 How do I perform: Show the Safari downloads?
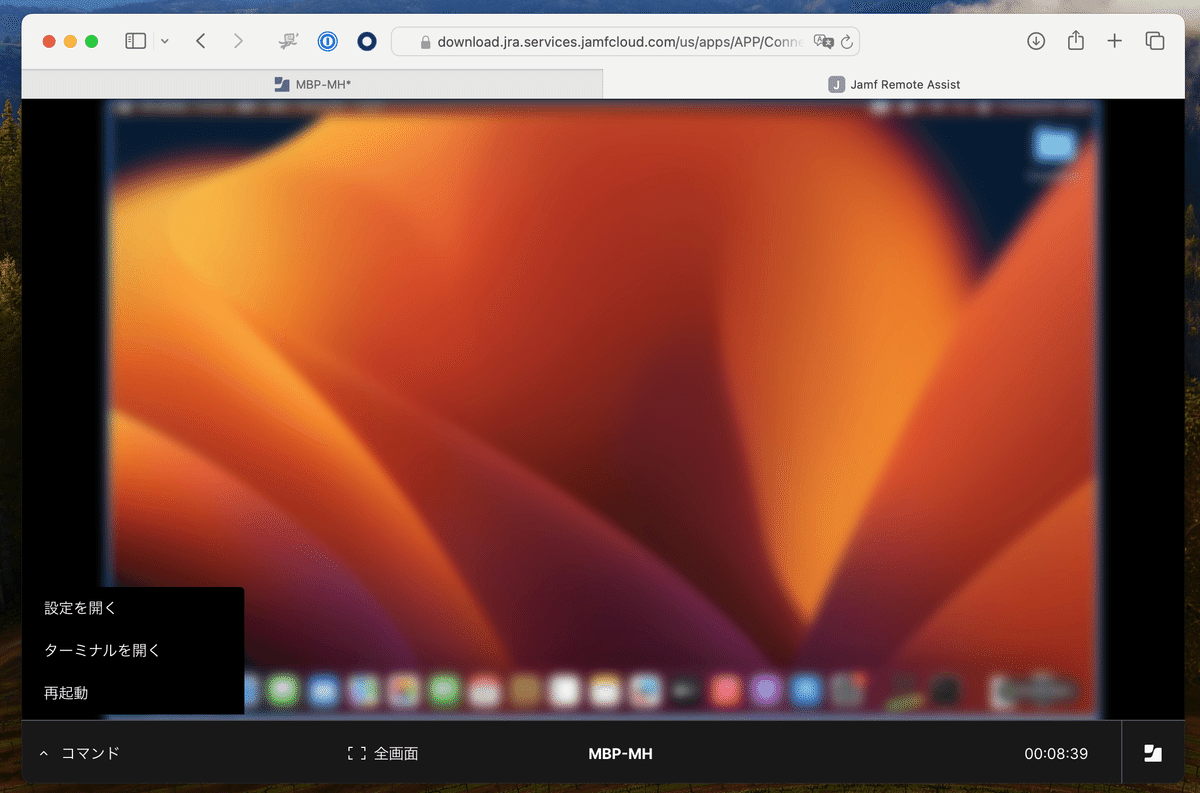[1036, 41]
